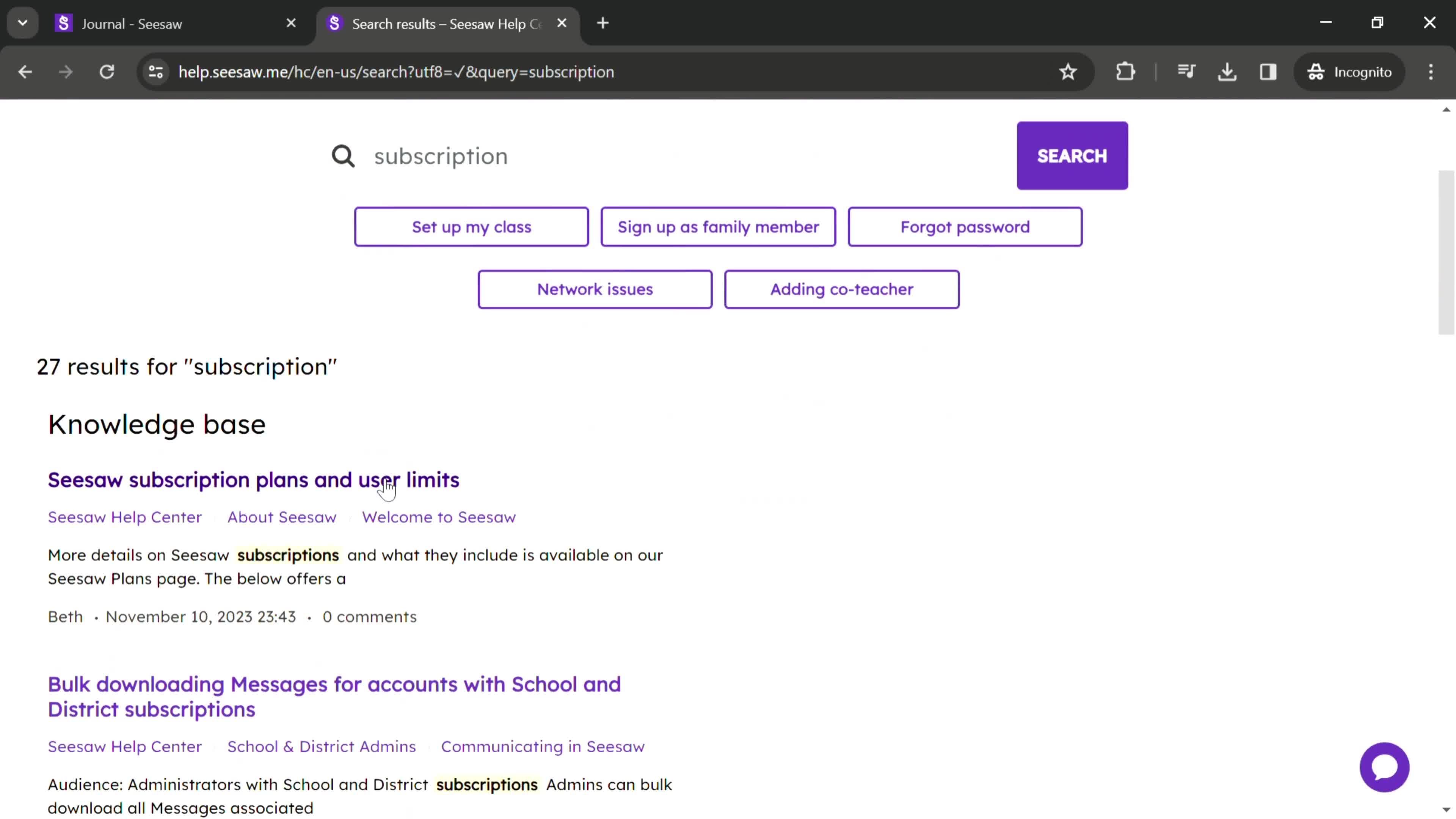
Task: Toggle the browser side panel
Action: (1268, 72)
